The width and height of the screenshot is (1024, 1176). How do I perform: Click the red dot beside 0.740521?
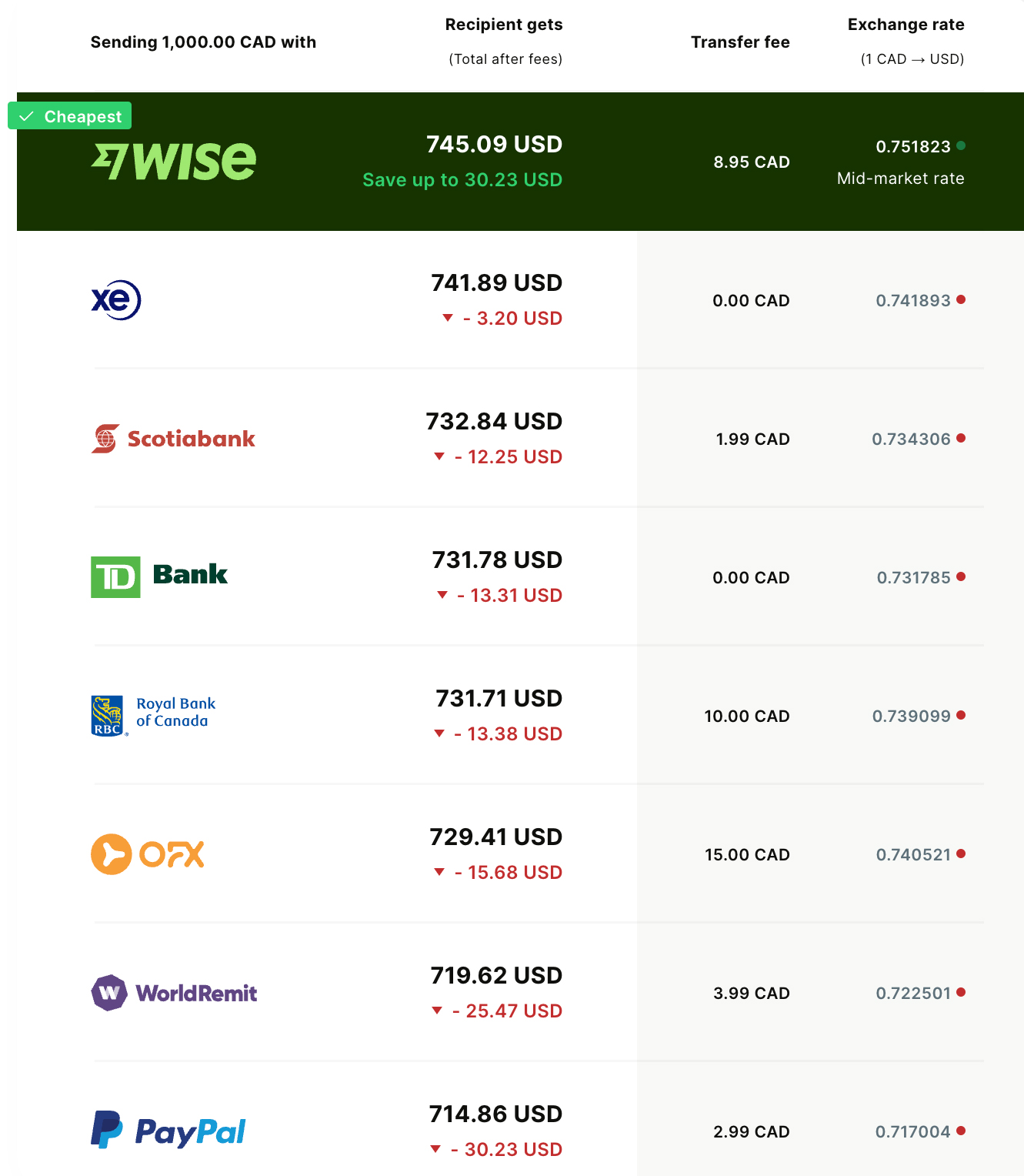[961, 854]
